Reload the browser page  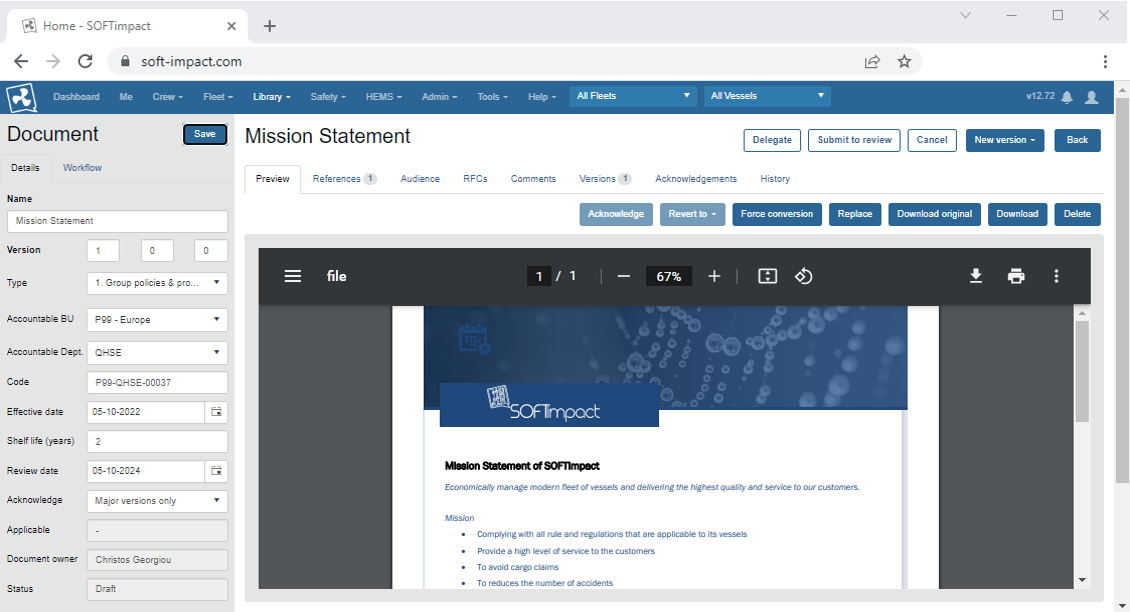click(x=85, y=61)
